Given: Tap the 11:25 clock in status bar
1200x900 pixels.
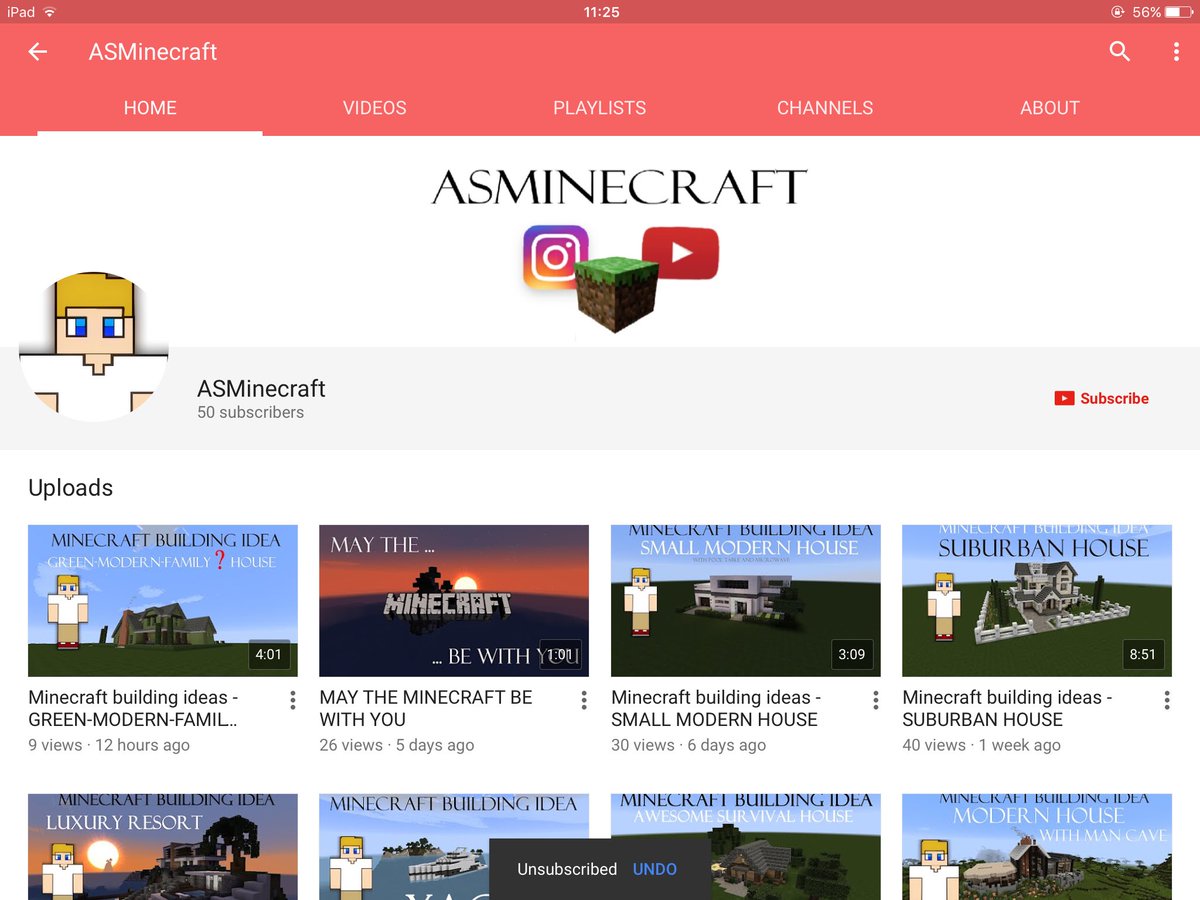Looking at the screenshot, I should (x=601, y=12).
